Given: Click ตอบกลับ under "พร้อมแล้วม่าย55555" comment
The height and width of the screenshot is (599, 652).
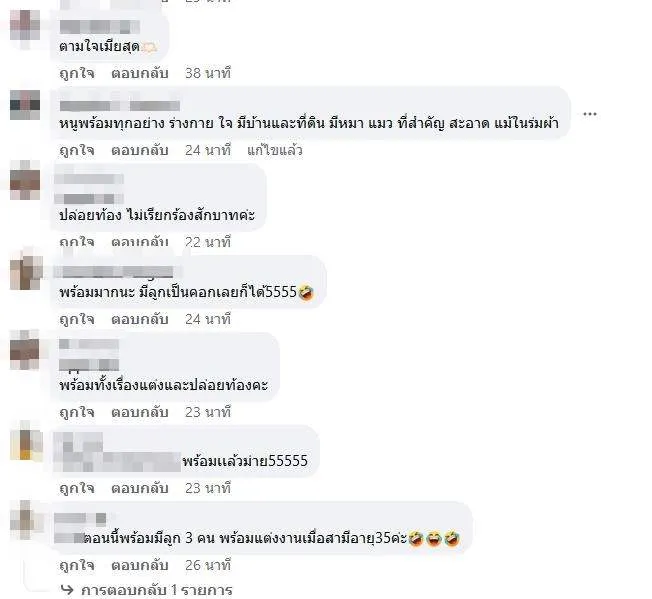Looking at the screenshot, I should pos(140,488).
